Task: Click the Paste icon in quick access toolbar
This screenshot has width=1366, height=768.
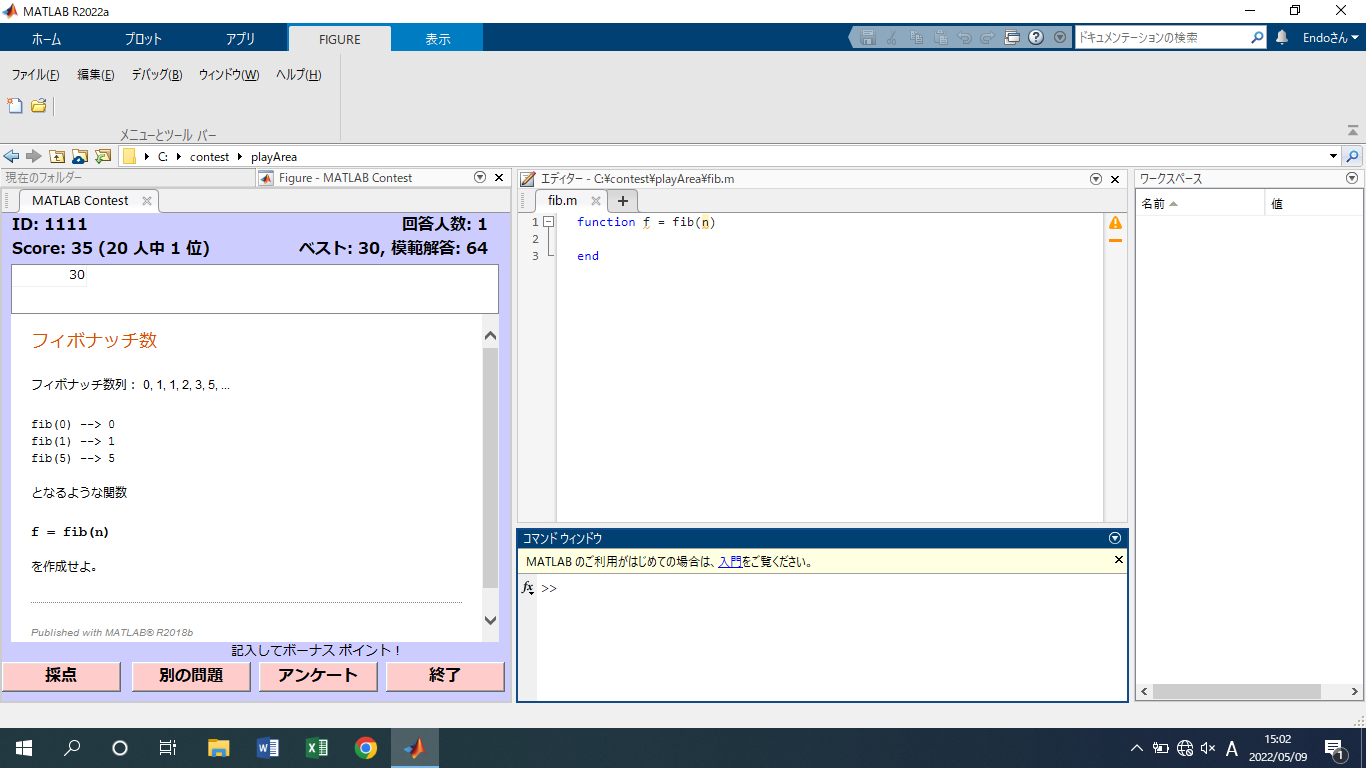Action: pos(940,38)
